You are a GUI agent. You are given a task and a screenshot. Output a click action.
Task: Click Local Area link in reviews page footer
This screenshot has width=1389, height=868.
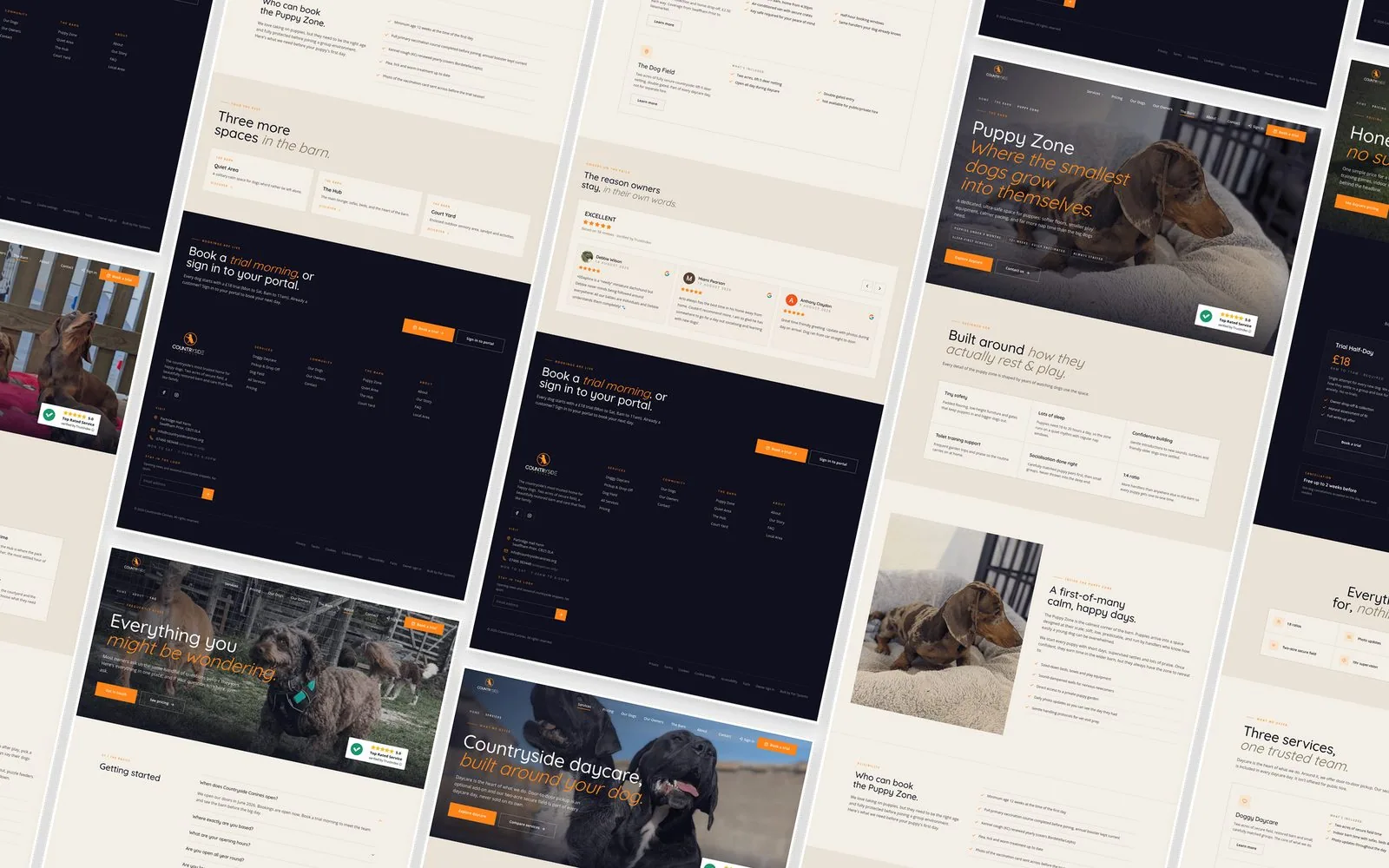tap(773, 537)
